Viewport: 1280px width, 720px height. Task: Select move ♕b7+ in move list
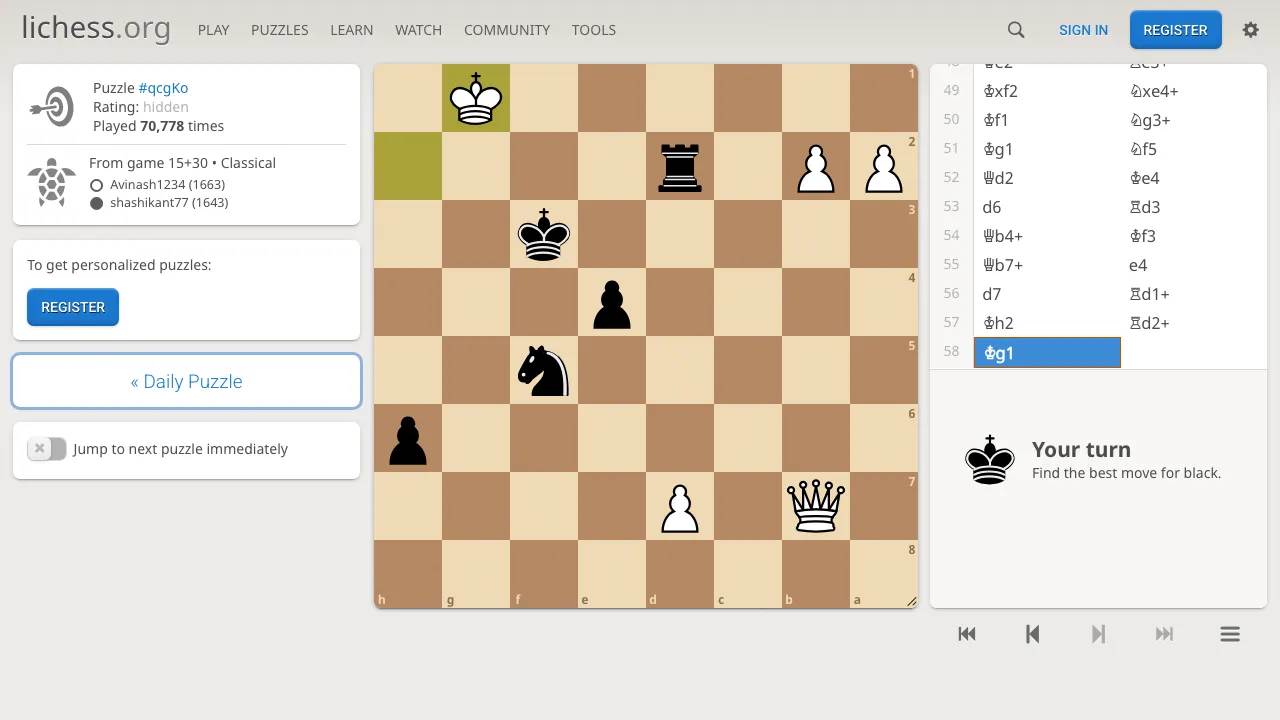1047,265
